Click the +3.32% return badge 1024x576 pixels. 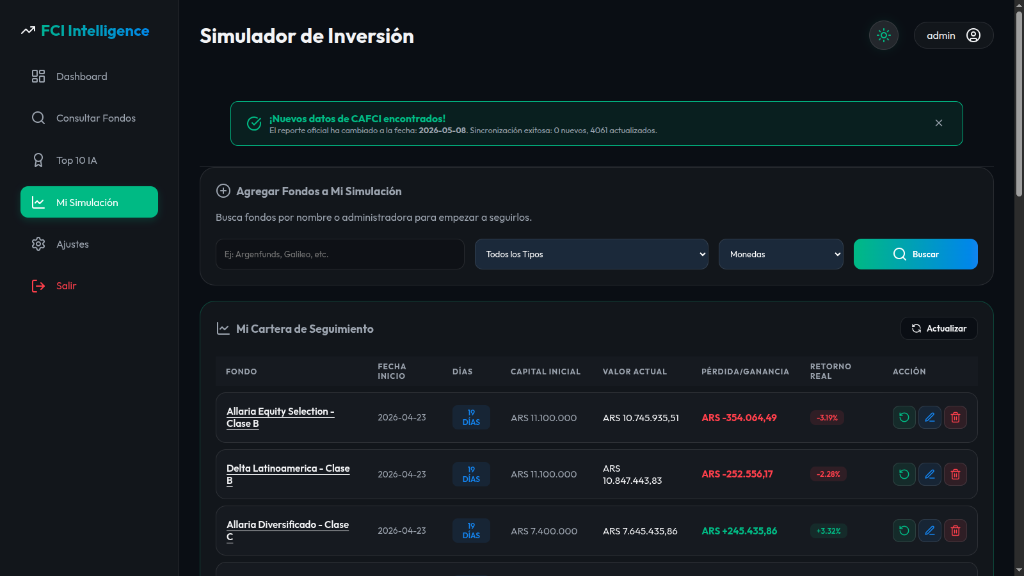pos(828,531)
